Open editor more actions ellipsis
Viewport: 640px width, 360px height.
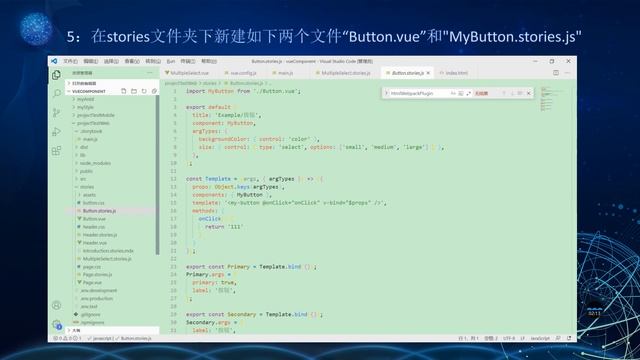coord(567,73)
